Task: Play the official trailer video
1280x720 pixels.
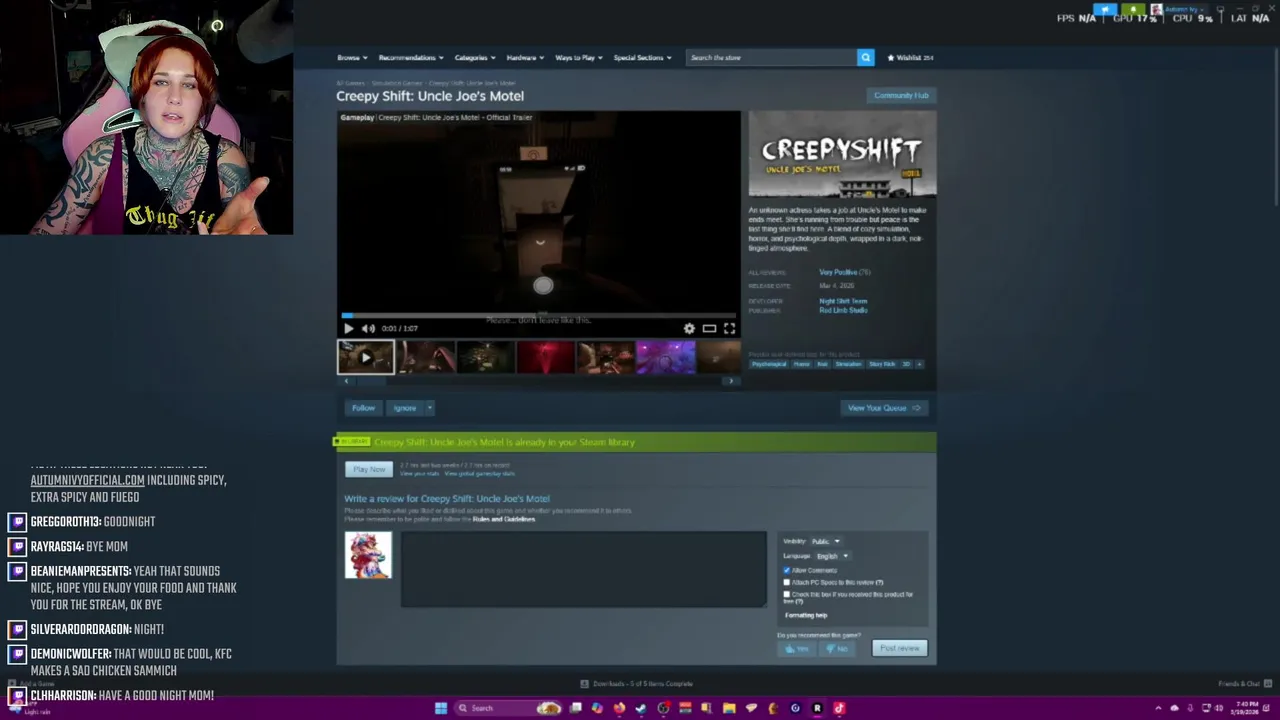Action: pos(348,328)
